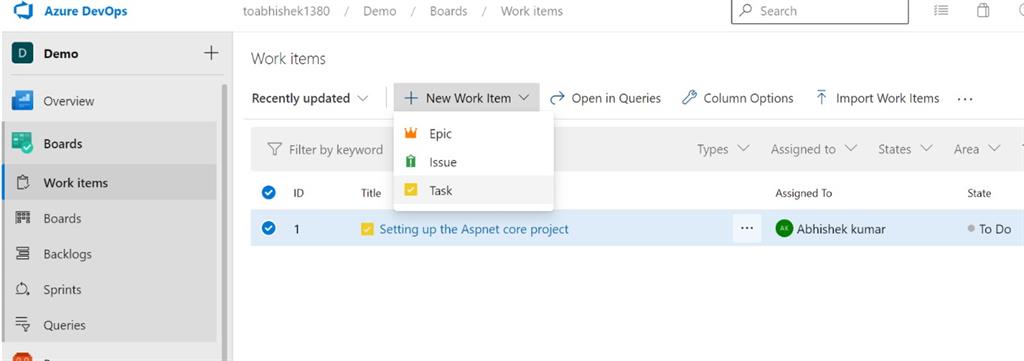Expand the Types filter dropdown
This screenshot has height=361, width=1024.
click(x=723, y=149)
